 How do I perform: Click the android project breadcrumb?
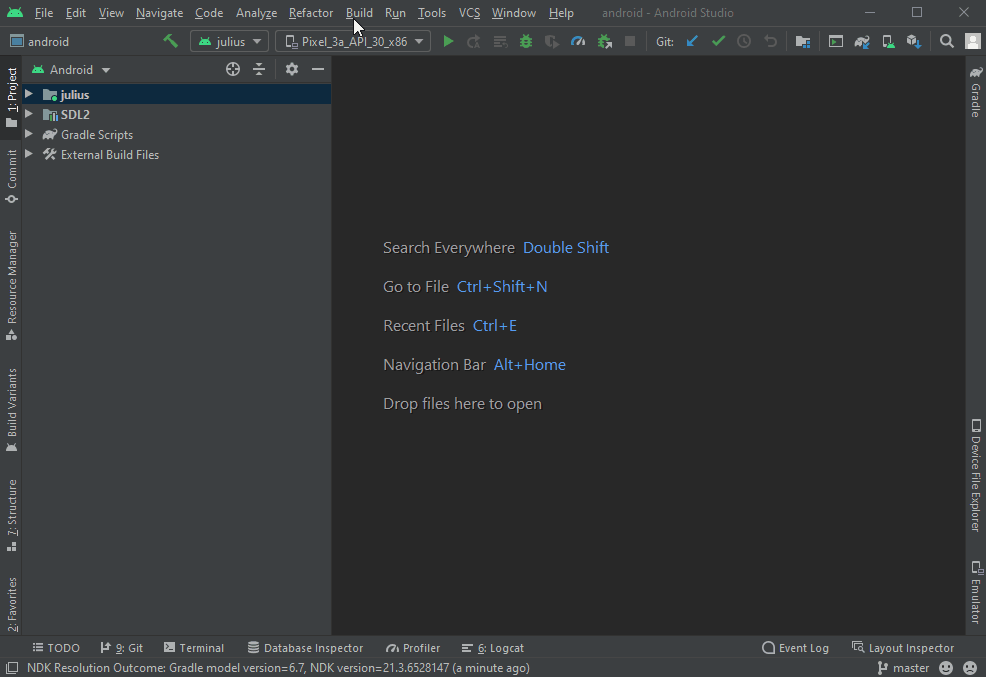pyautogui.click(x=40, y=41)
